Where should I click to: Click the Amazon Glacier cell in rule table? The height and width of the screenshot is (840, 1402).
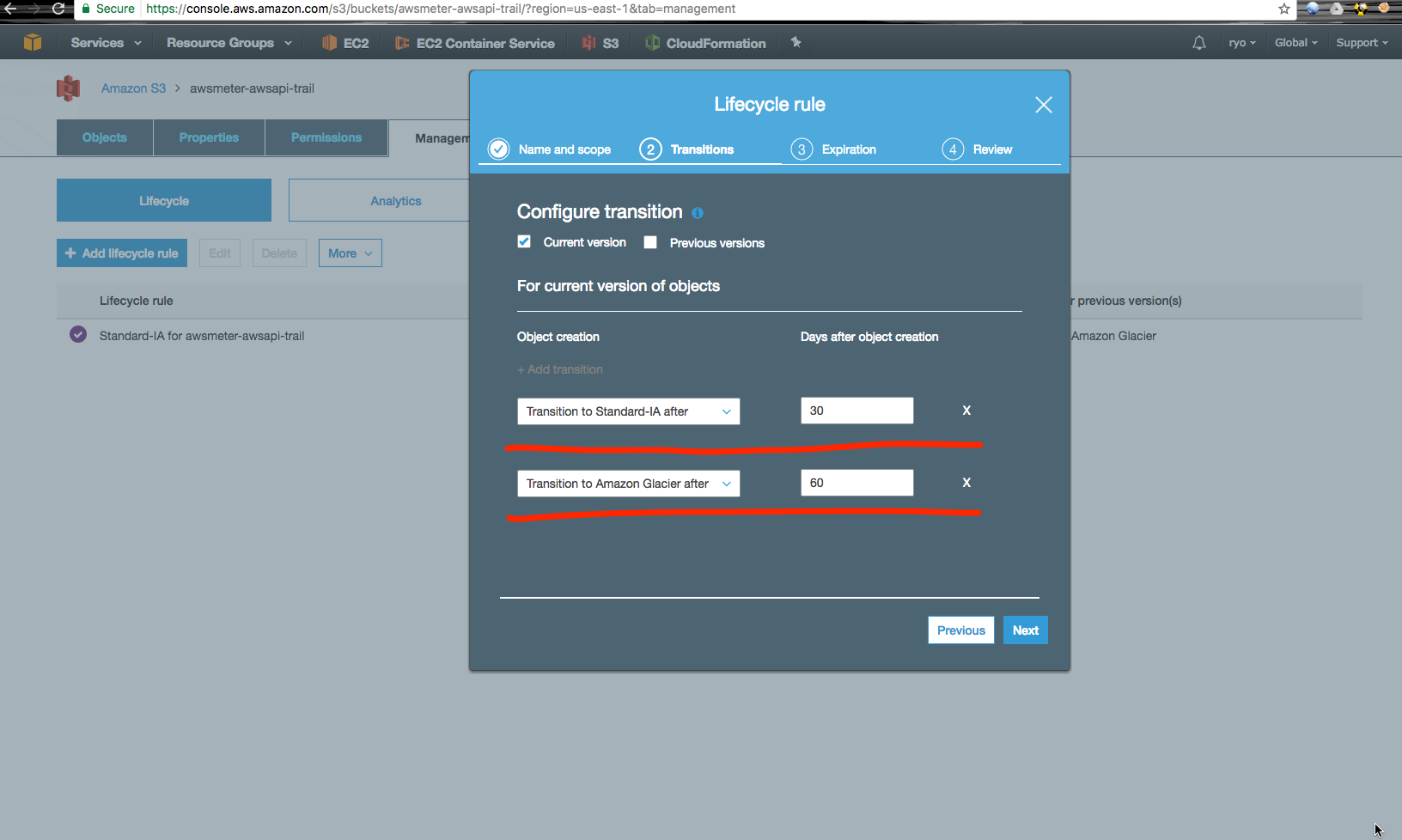click(1113, 336)
